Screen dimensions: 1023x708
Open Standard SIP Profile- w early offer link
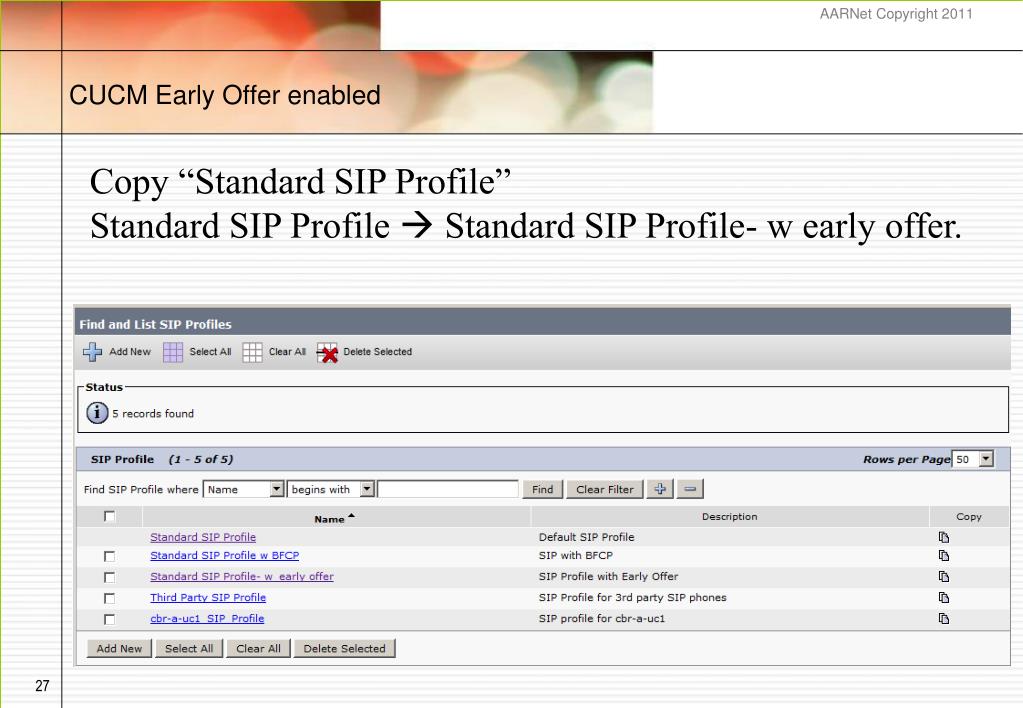(242, 576)
